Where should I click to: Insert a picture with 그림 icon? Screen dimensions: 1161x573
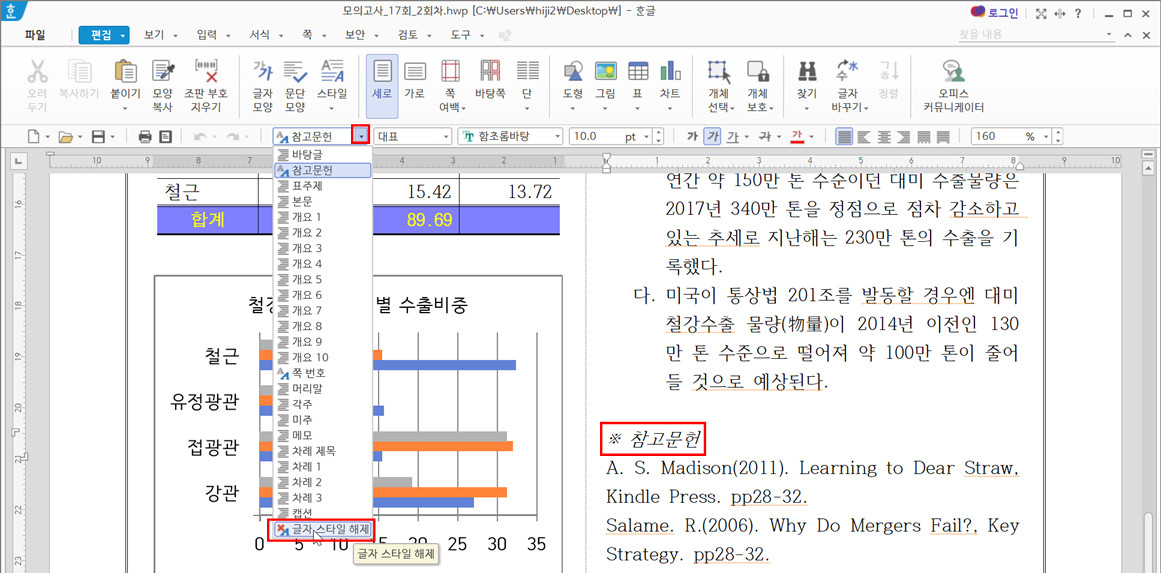[x=606, y=86]
